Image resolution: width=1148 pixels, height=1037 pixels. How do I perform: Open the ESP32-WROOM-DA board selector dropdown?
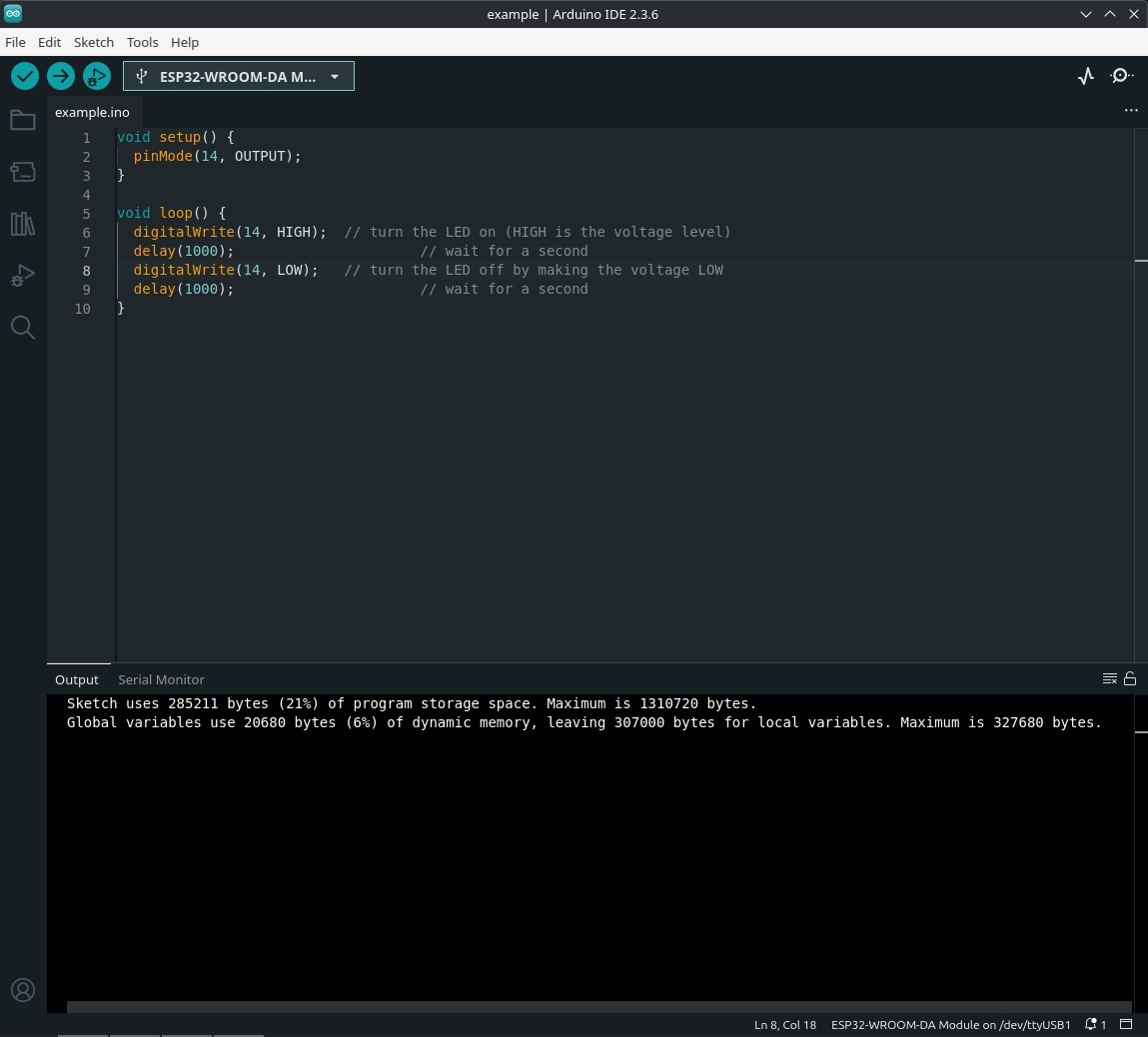tap(239, 76)
